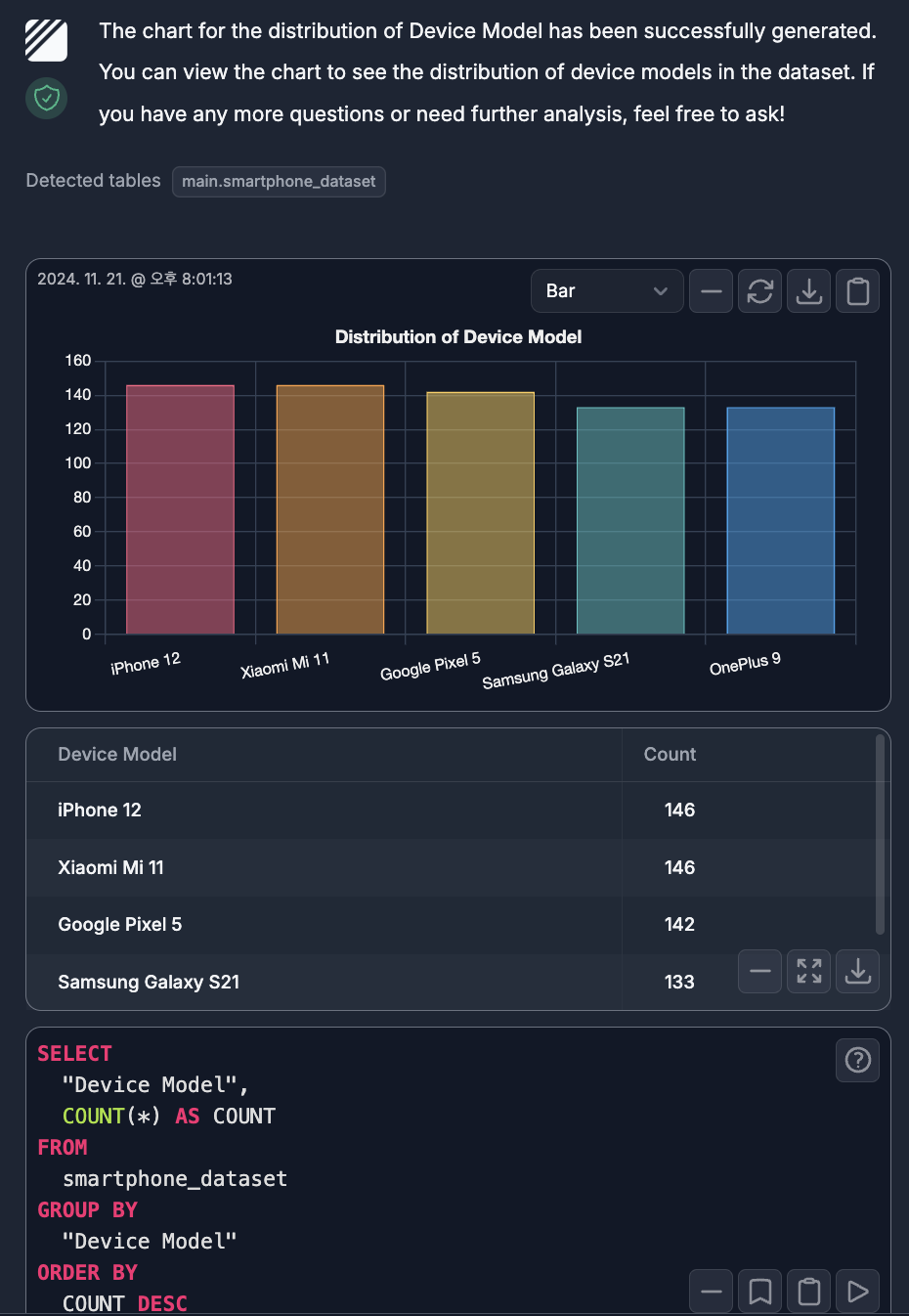Viewport: 909px width, 1316px height.
Task: Bookmark the SQL query
Action: (x=760, y=1292)
